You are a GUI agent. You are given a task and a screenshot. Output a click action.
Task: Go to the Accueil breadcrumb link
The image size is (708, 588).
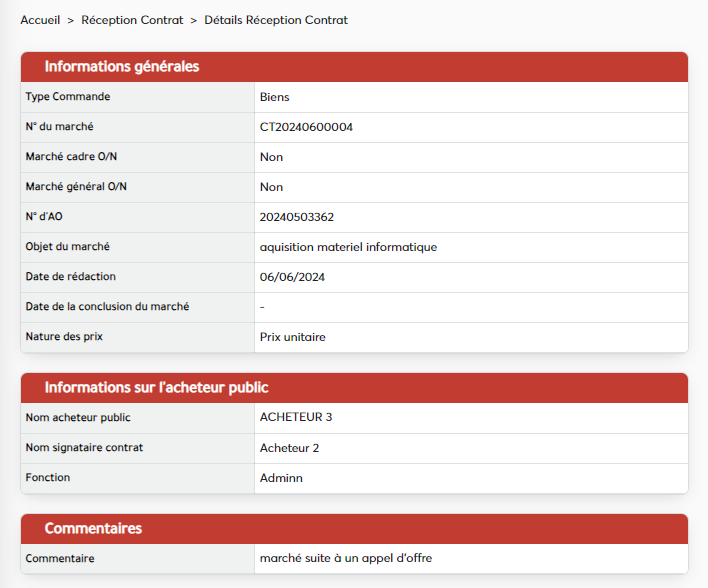click(x=40, y=20)
